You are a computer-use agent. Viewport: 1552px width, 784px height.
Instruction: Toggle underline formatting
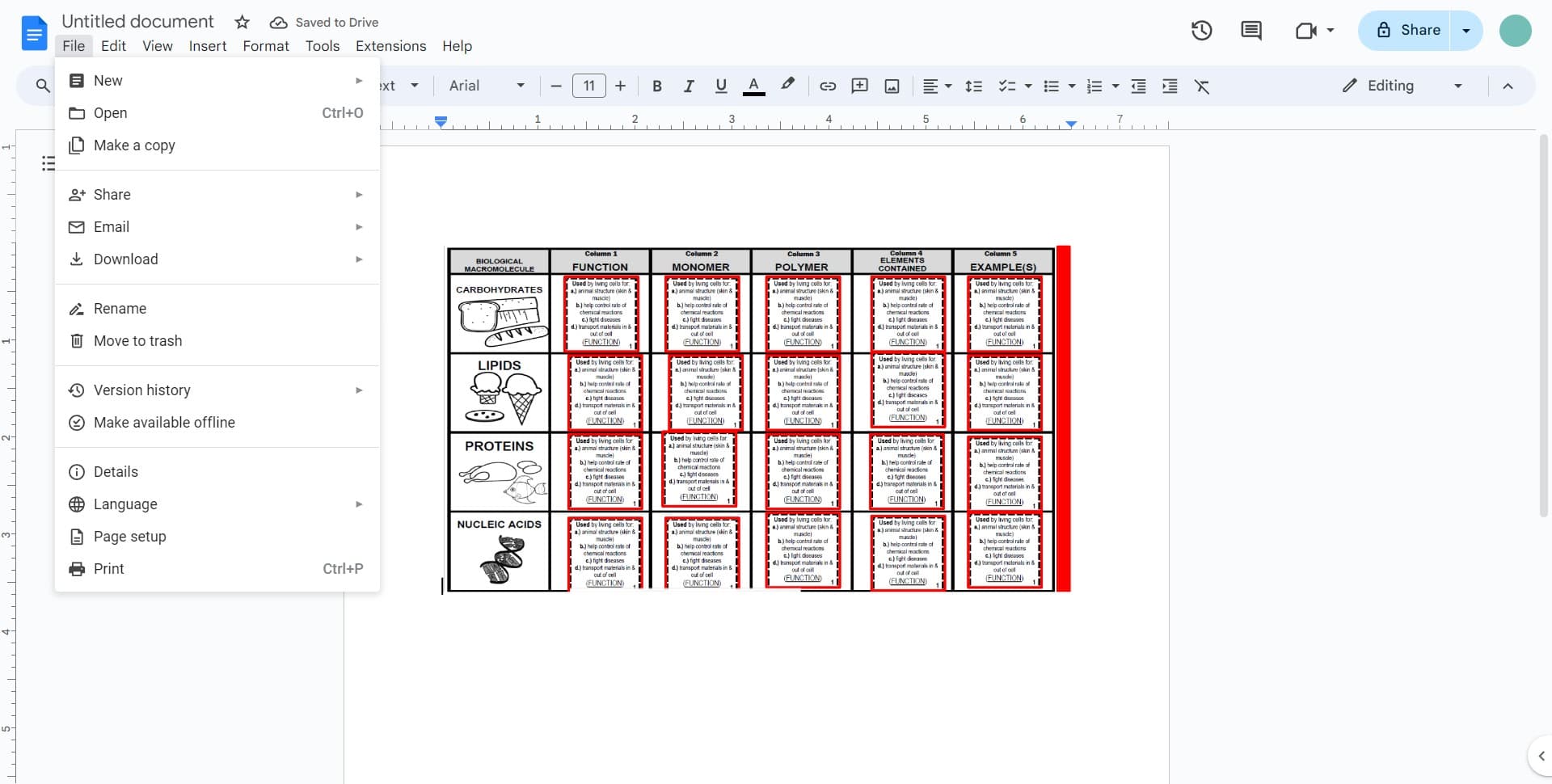pos(720,86)
